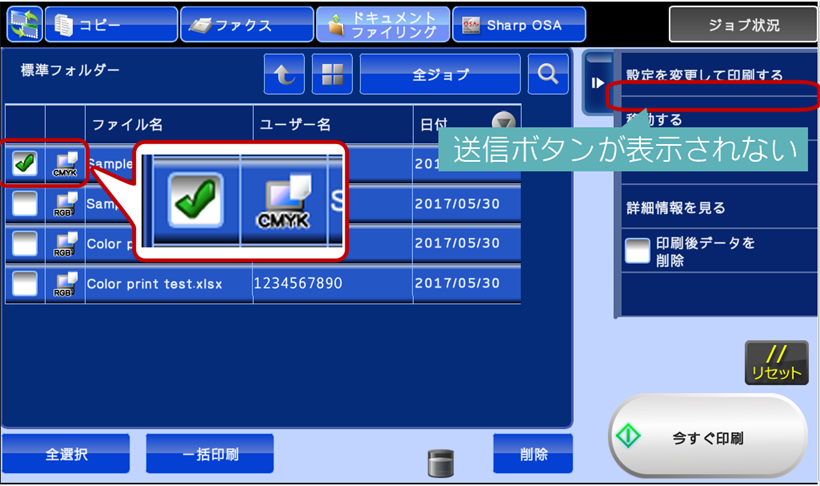Switch to the コピー mode tab
Image resolution: width=820 pixels, height=486 pixels.
tap(111, 25)
